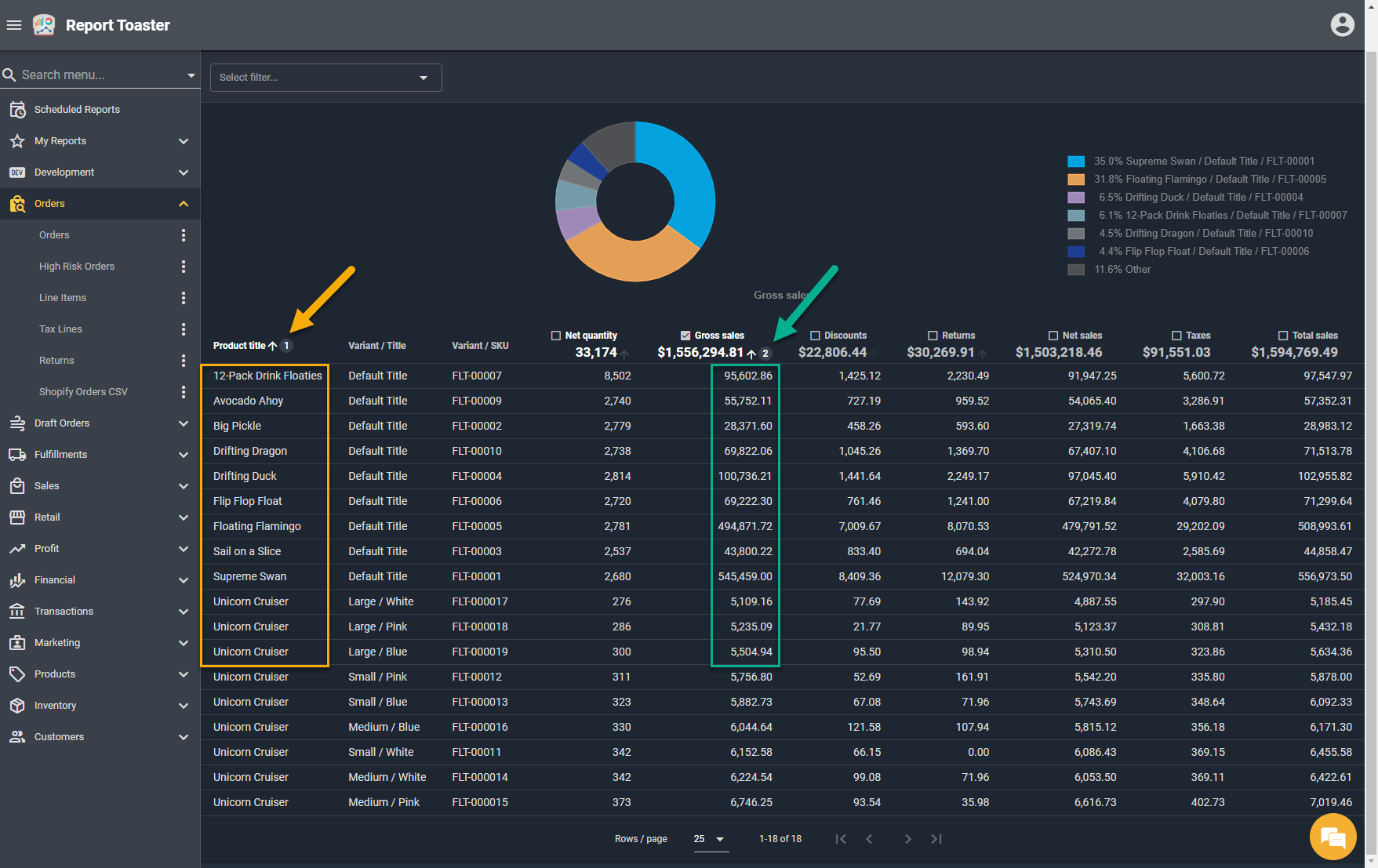The image size is (1378, 868).
Task: Click the blue Supreme Swan legend swatch
Action: (1076, 162)
